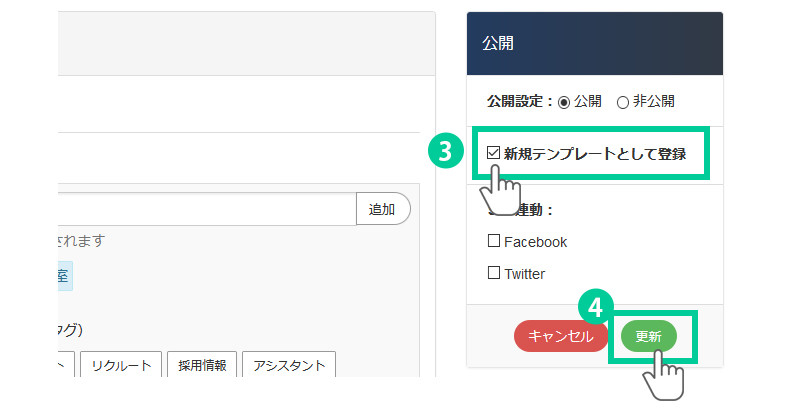The width and height of the screenshot is (800, 414).
Task: Click the hand pointer icon below 更新 button
Action: (x=661, y=378)
